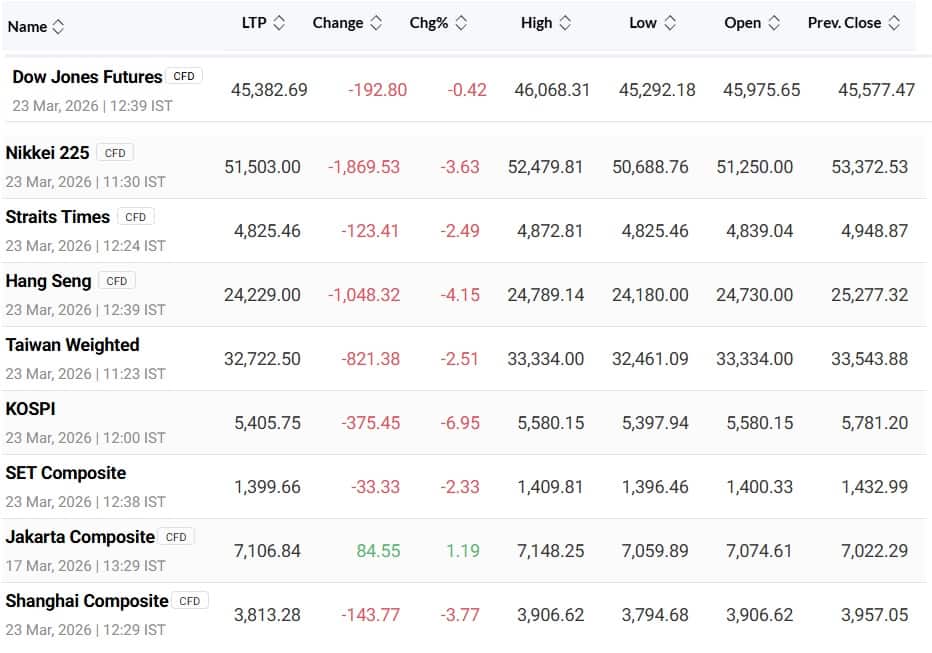Click the LTP column header label
The image size is (932, 653).
tap(254, 23)
